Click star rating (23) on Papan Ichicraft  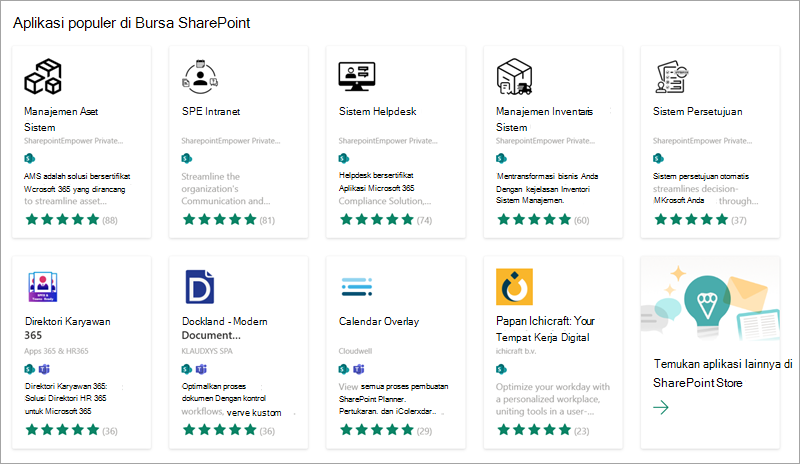pyautogui.click(x=543, y=430)
